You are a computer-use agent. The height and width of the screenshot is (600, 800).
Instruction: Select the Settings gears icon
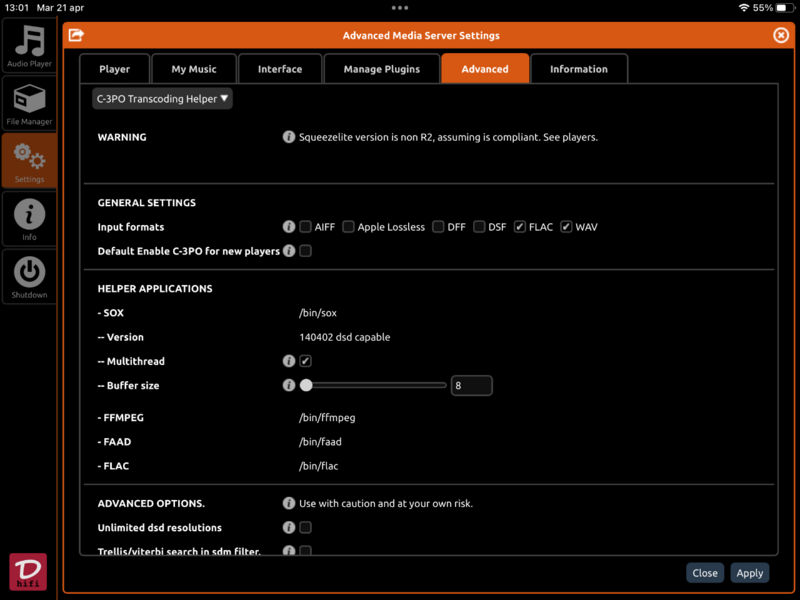pyautogui.click(x=29, y=161)
